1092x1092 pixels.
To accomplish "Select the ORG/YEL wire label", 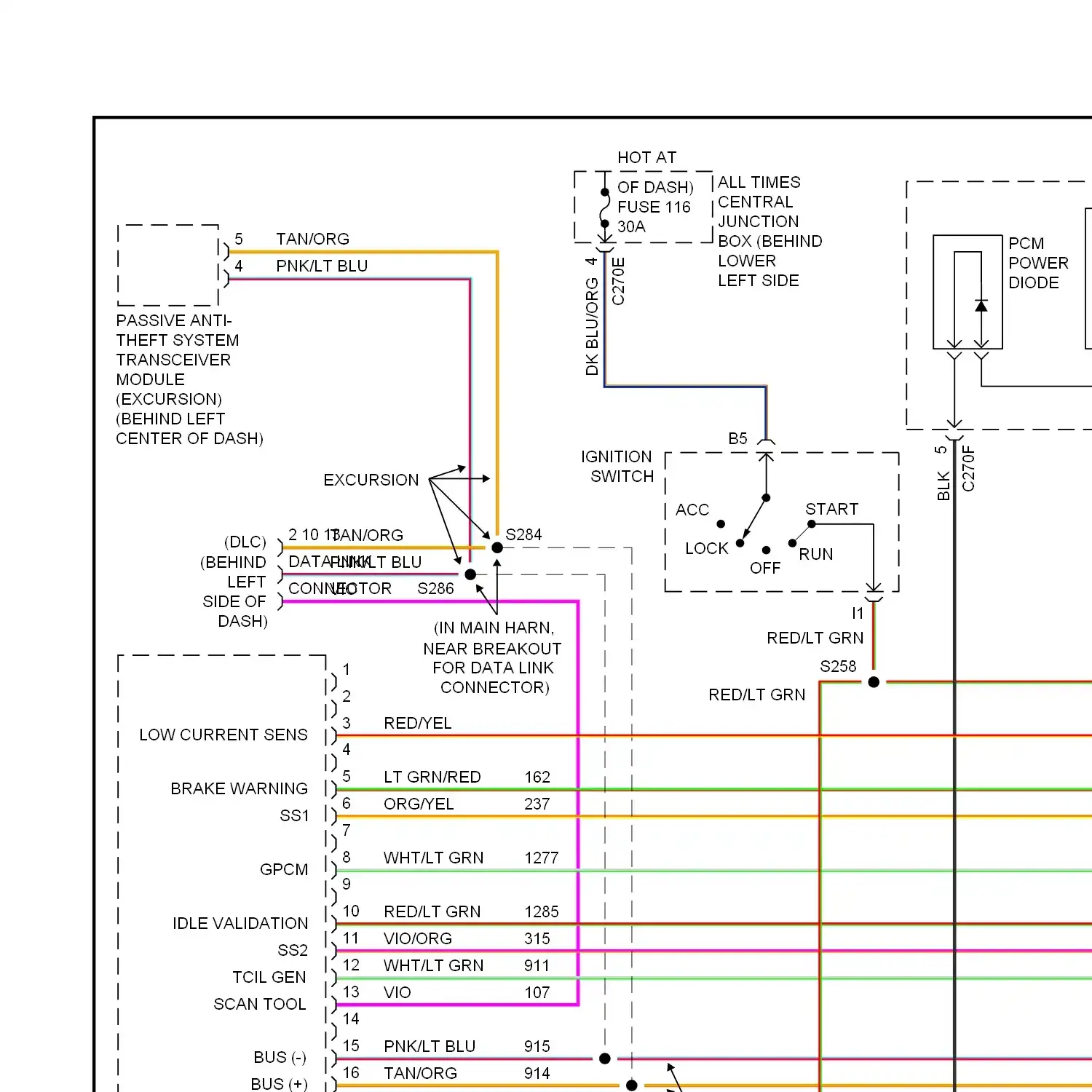I will (x=419, y=804).
